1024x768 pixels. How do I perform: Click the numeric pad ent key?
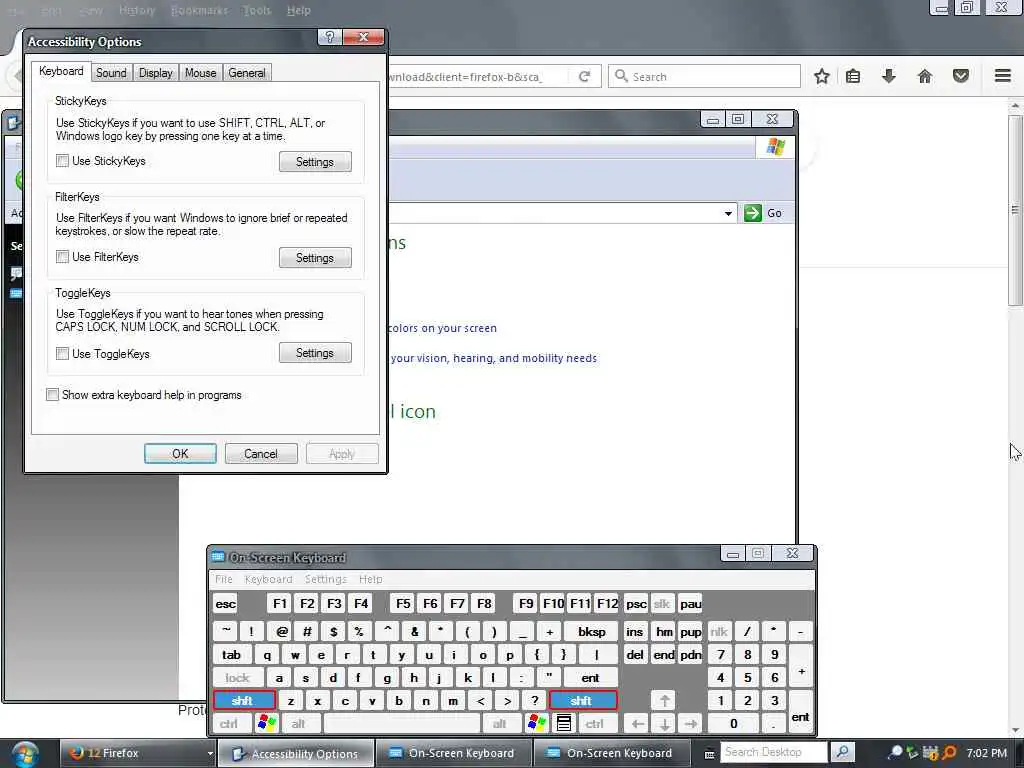pos(801,712)
